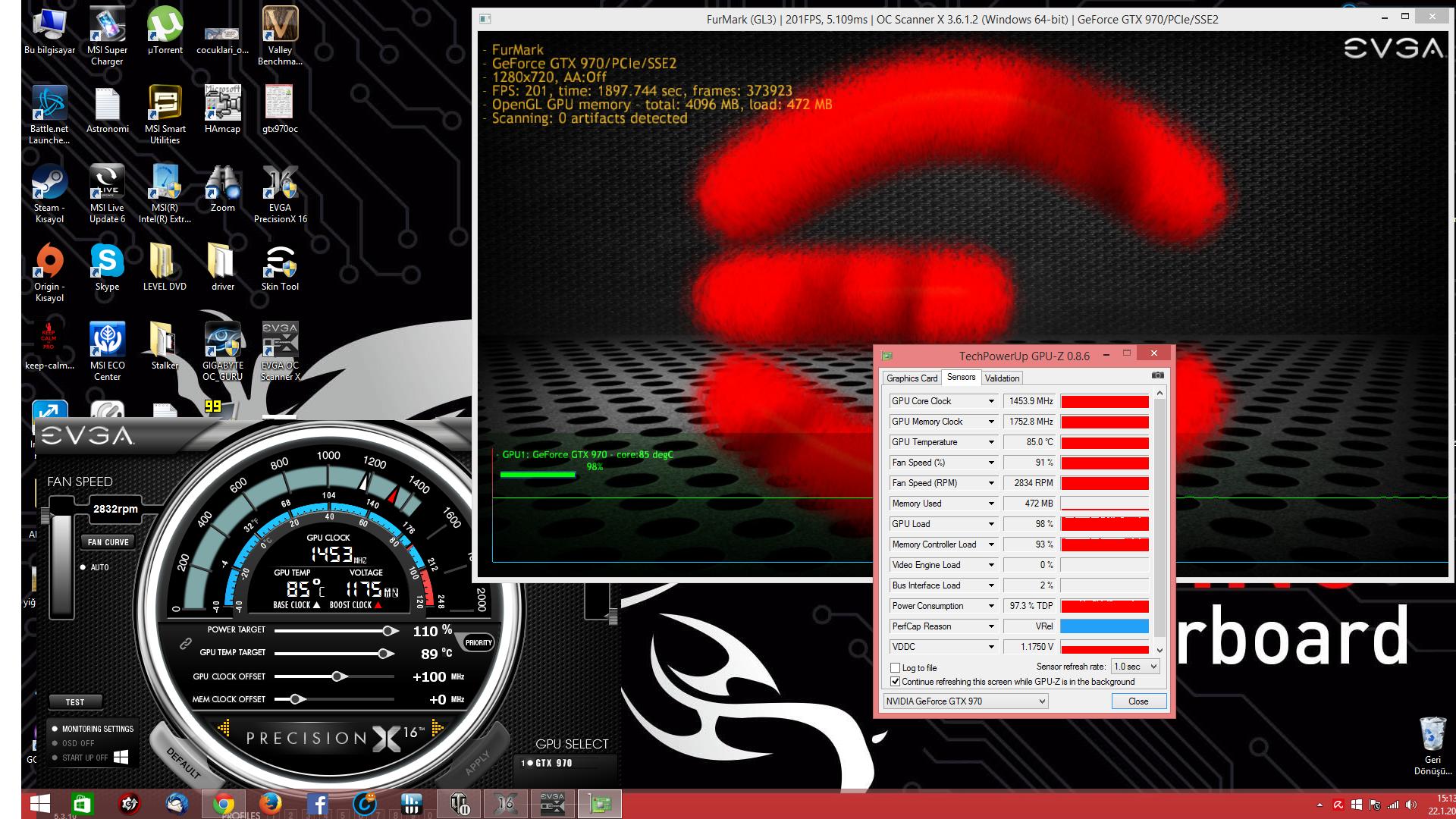Select GTX 970 under GPU SELECT
The height and width of the screenshot is (819, 1456).
pos(547,763)
